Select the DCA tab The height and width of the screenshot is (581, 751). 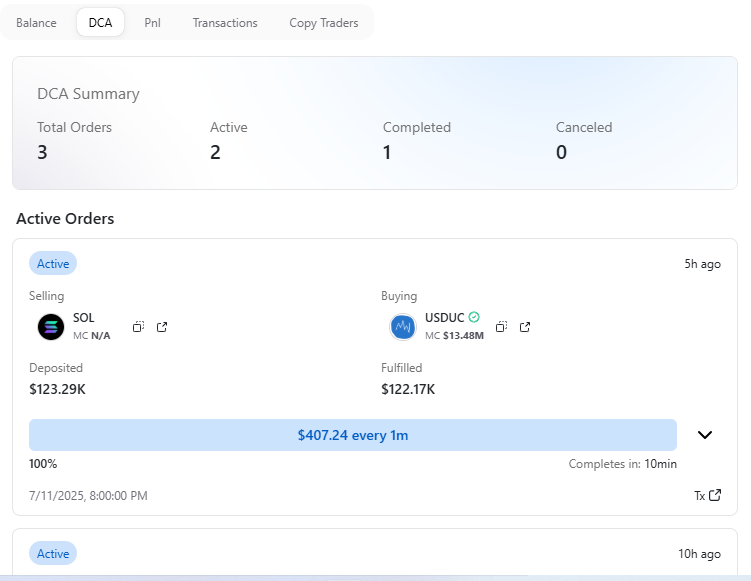click(x=101, y=23)
